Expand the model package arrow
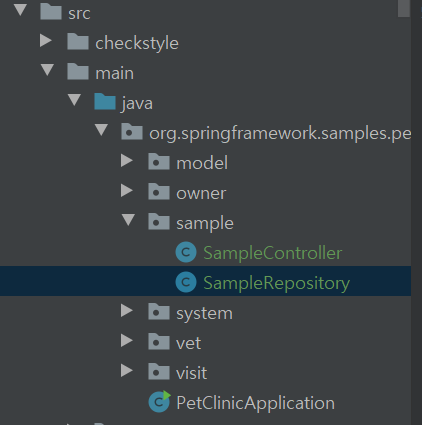Viewport: 422px width, 425px height. point(127,161)
